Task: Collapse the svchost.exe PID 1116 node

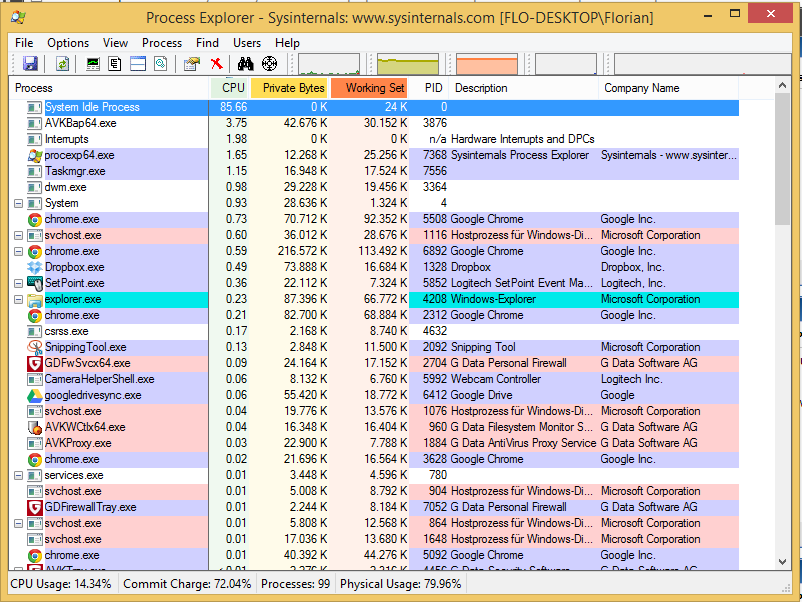Action: (x=18, y=235)
